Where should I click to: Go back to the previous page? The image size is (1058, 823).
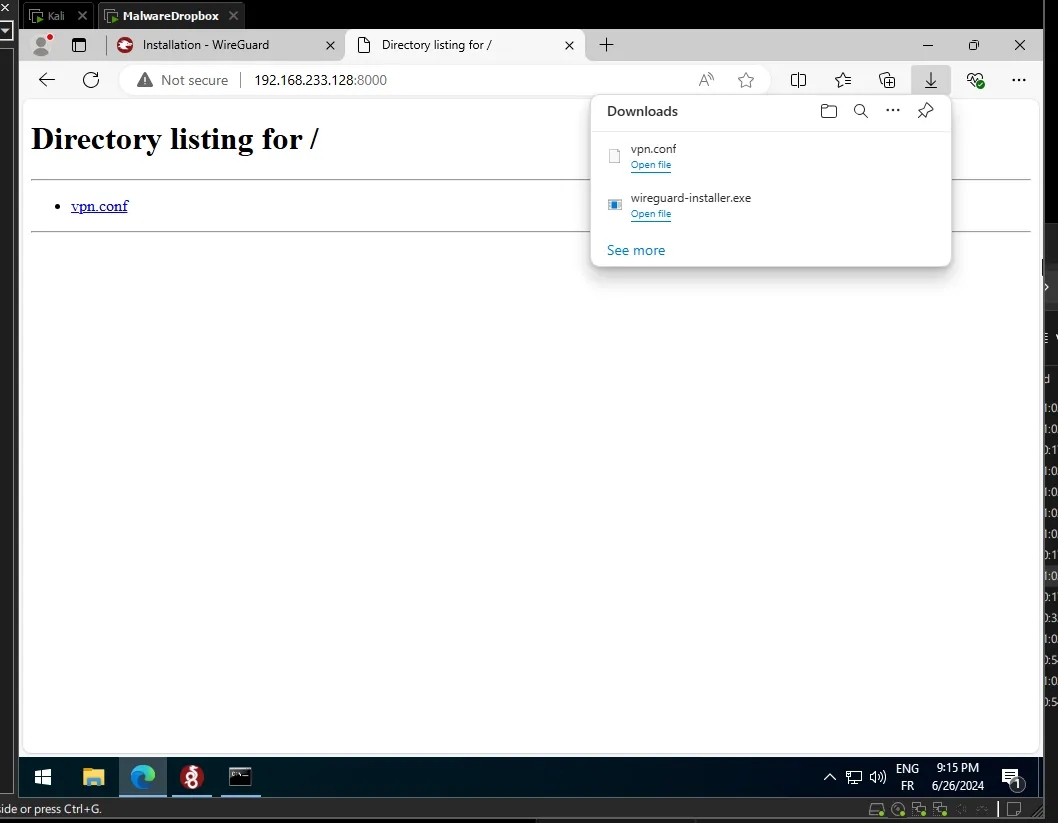click(47, 80)
